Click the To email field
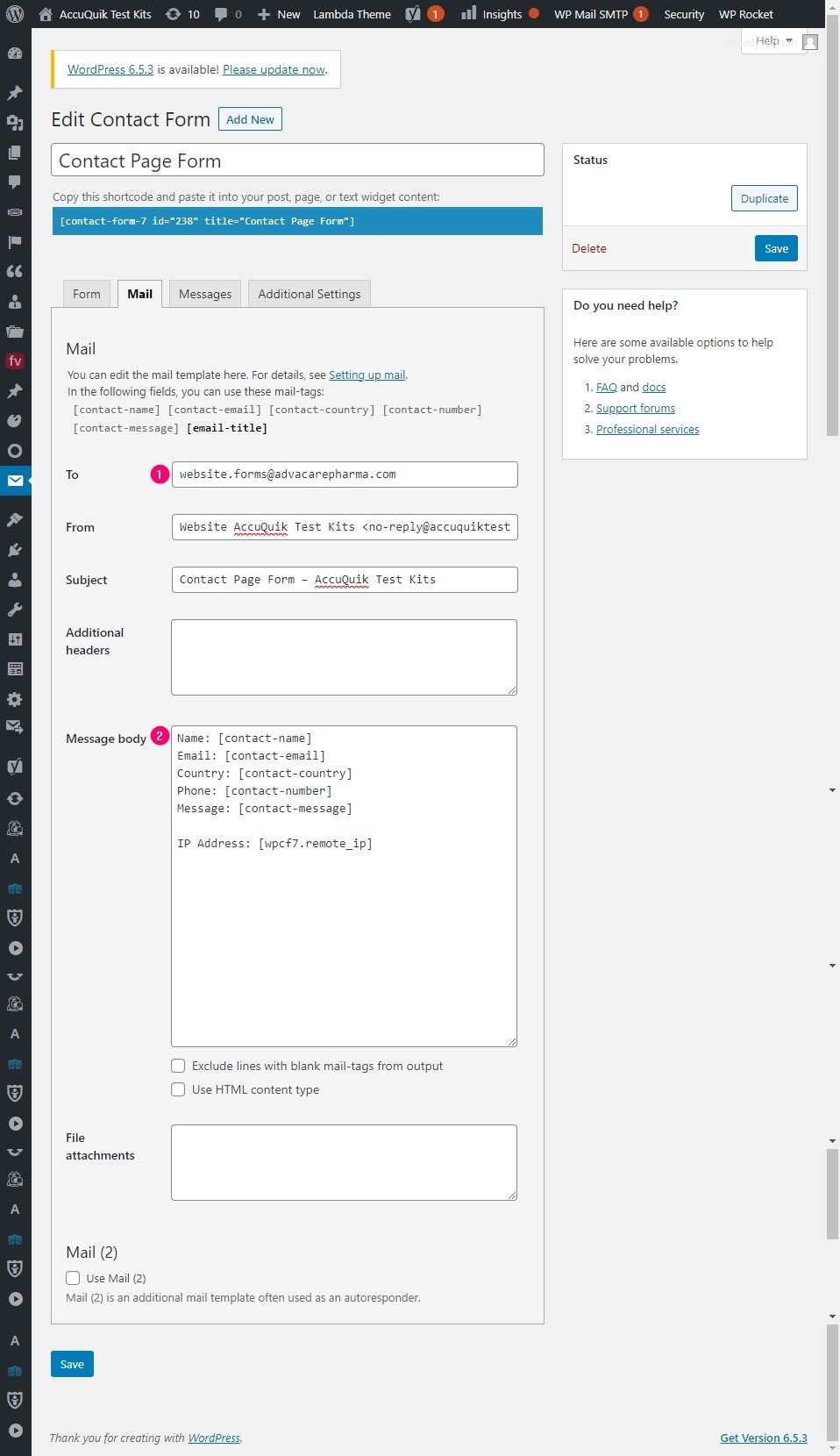 [x=345, y=475]
